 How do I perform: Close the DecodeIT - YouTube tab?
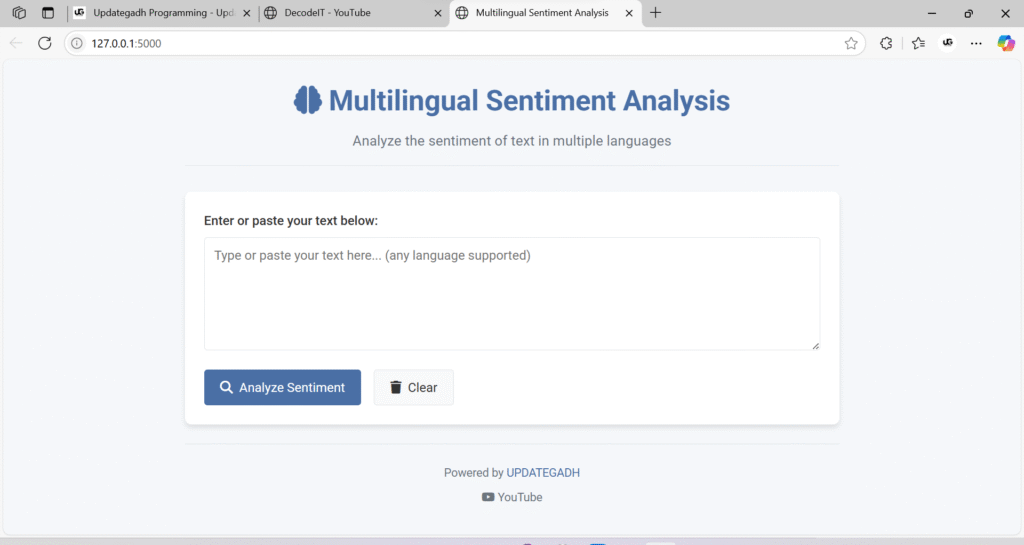(x=438, y=13)
